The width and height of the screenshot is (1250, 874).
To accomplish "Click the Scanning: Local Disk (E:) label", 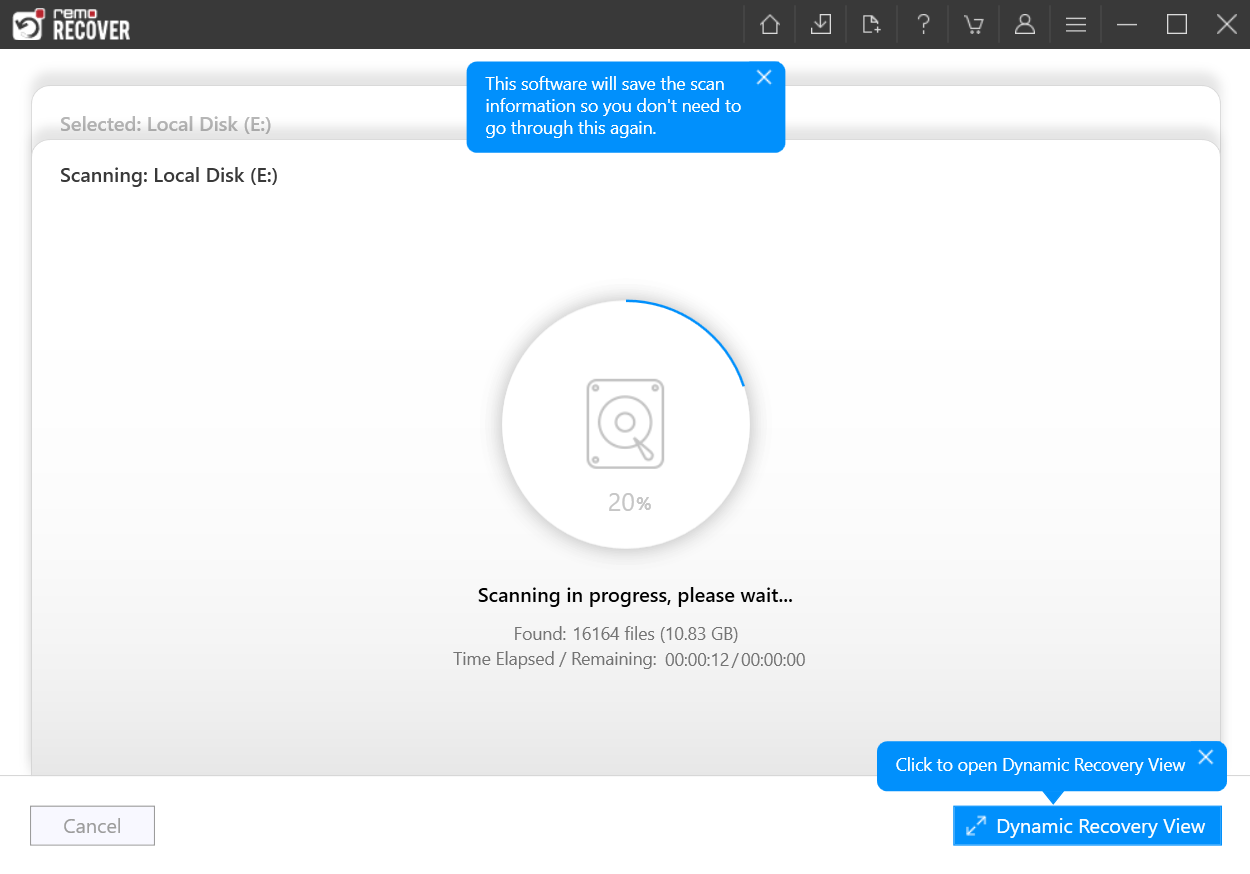I will [x=168, y=175].
